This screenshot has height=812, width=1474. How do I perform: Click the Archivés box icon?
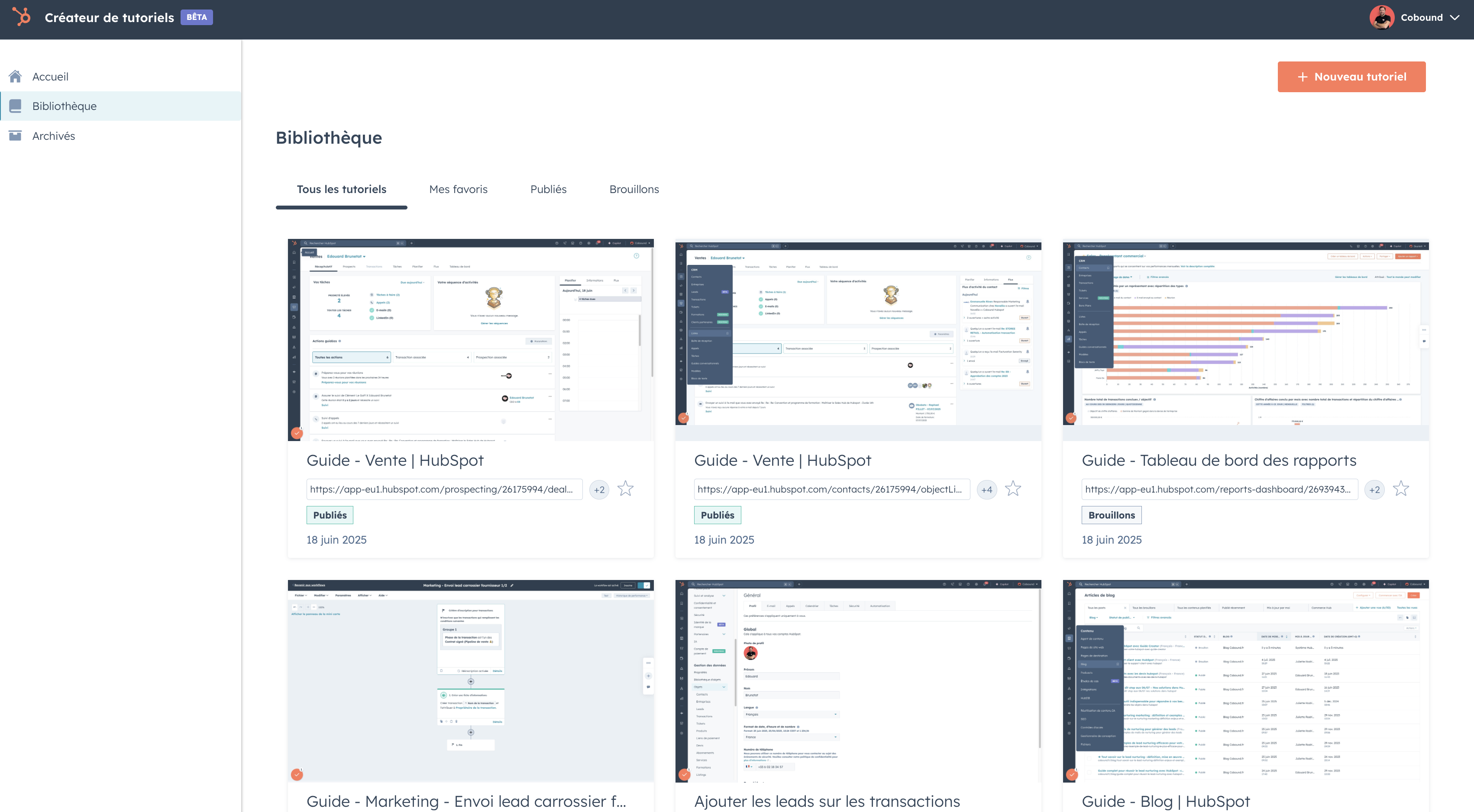(x=16, y=135)
